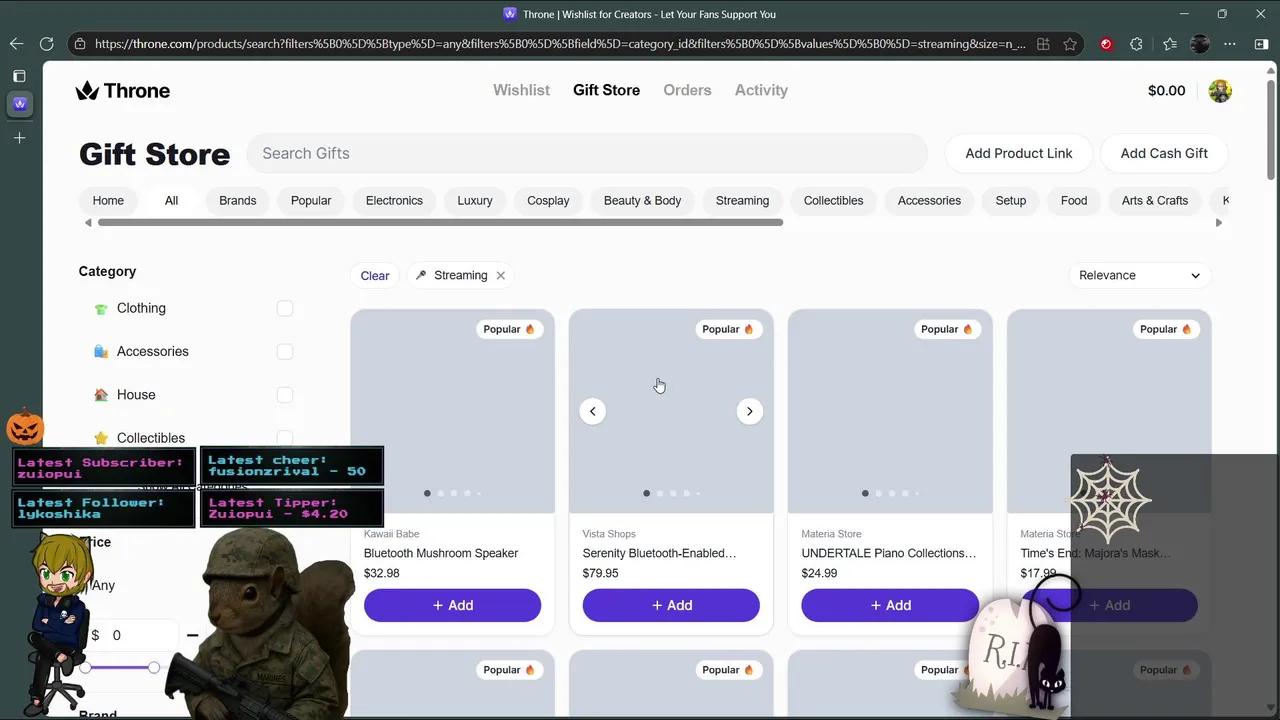Add Bluetooth Mushroom Speaker to wishlist
This screenshot has width=1280, height=720.
(452, 605)
